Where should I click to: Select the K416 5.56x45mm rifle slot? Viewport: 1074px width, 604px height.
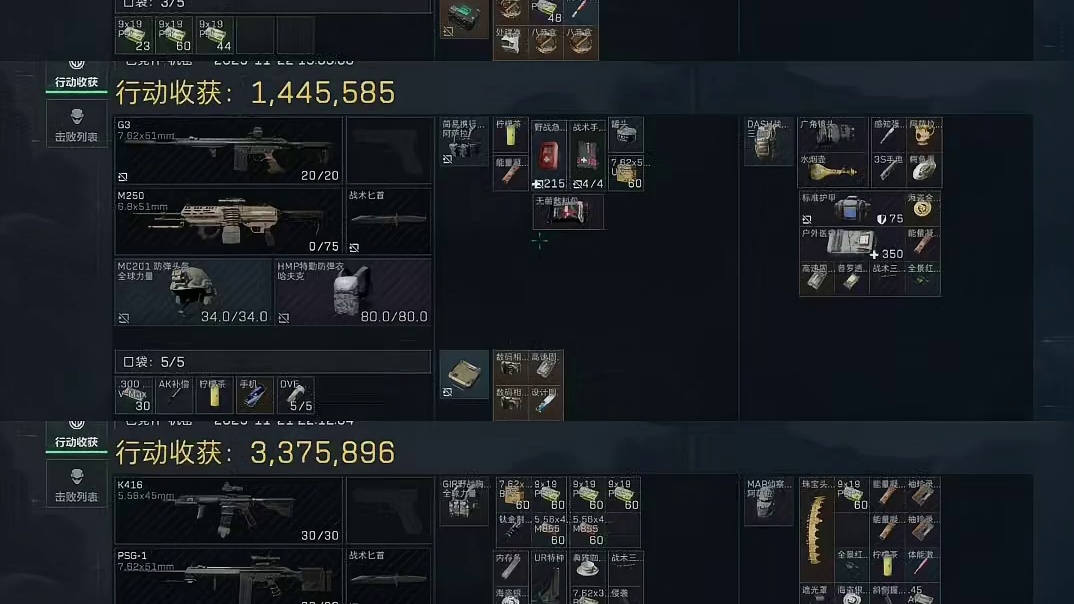[x=228, y=510]
